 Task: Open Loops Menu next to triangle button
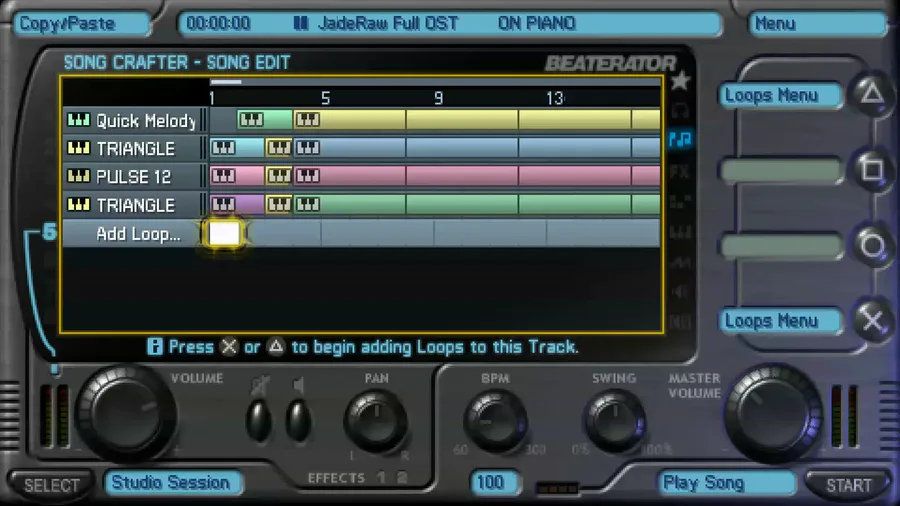780,95
